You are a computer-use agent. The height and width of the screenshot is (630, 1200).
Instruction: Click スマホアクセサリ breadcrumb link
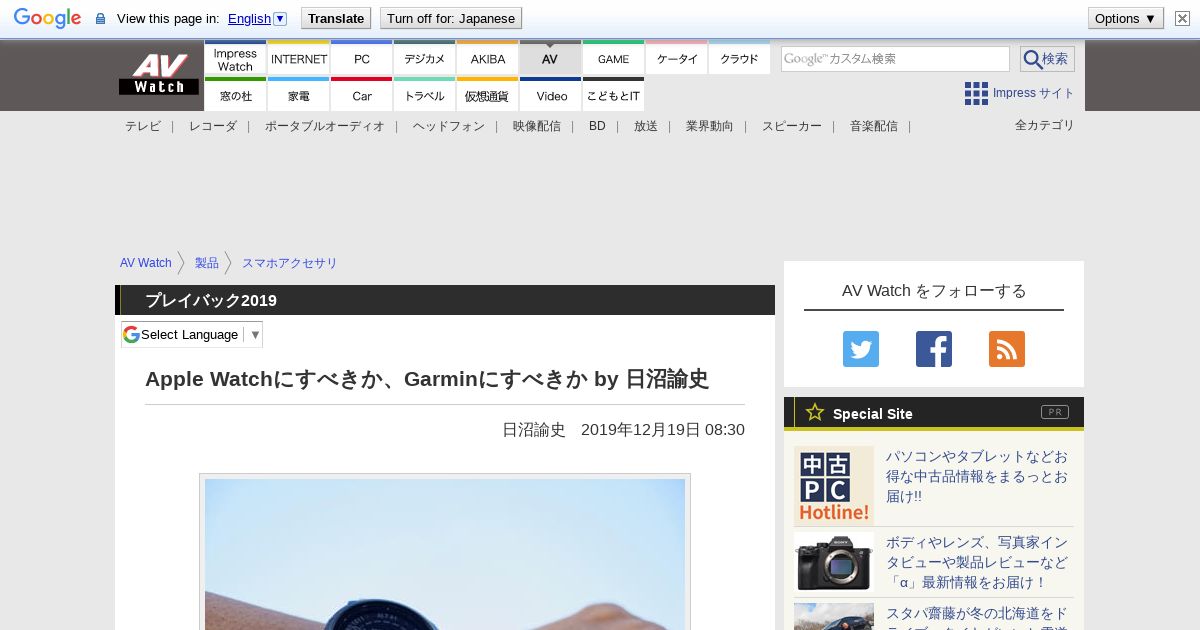[x=290, y=263]
